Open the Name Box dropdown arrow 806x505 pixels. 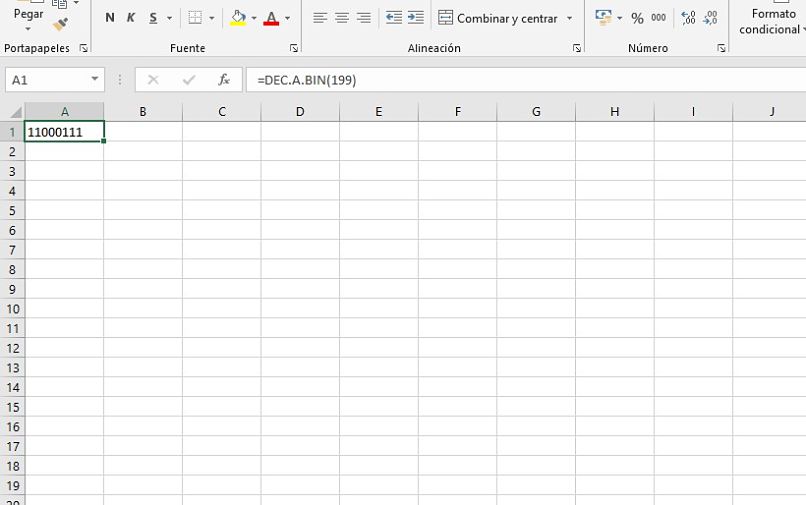[95, 79]
